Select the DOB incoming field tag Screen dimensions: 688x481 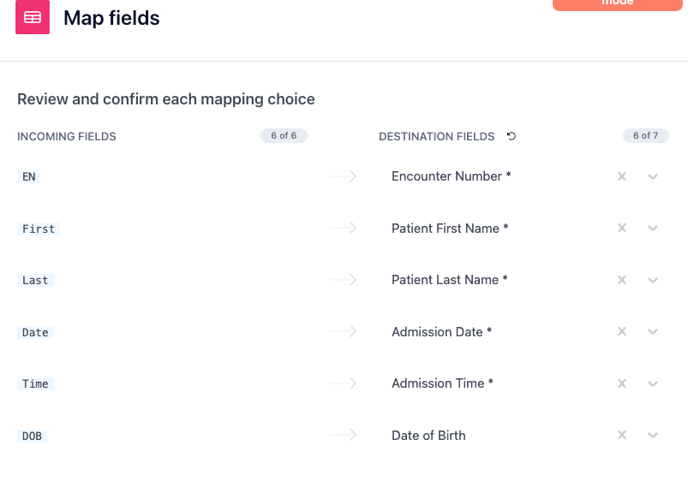(x=32, y=436)
